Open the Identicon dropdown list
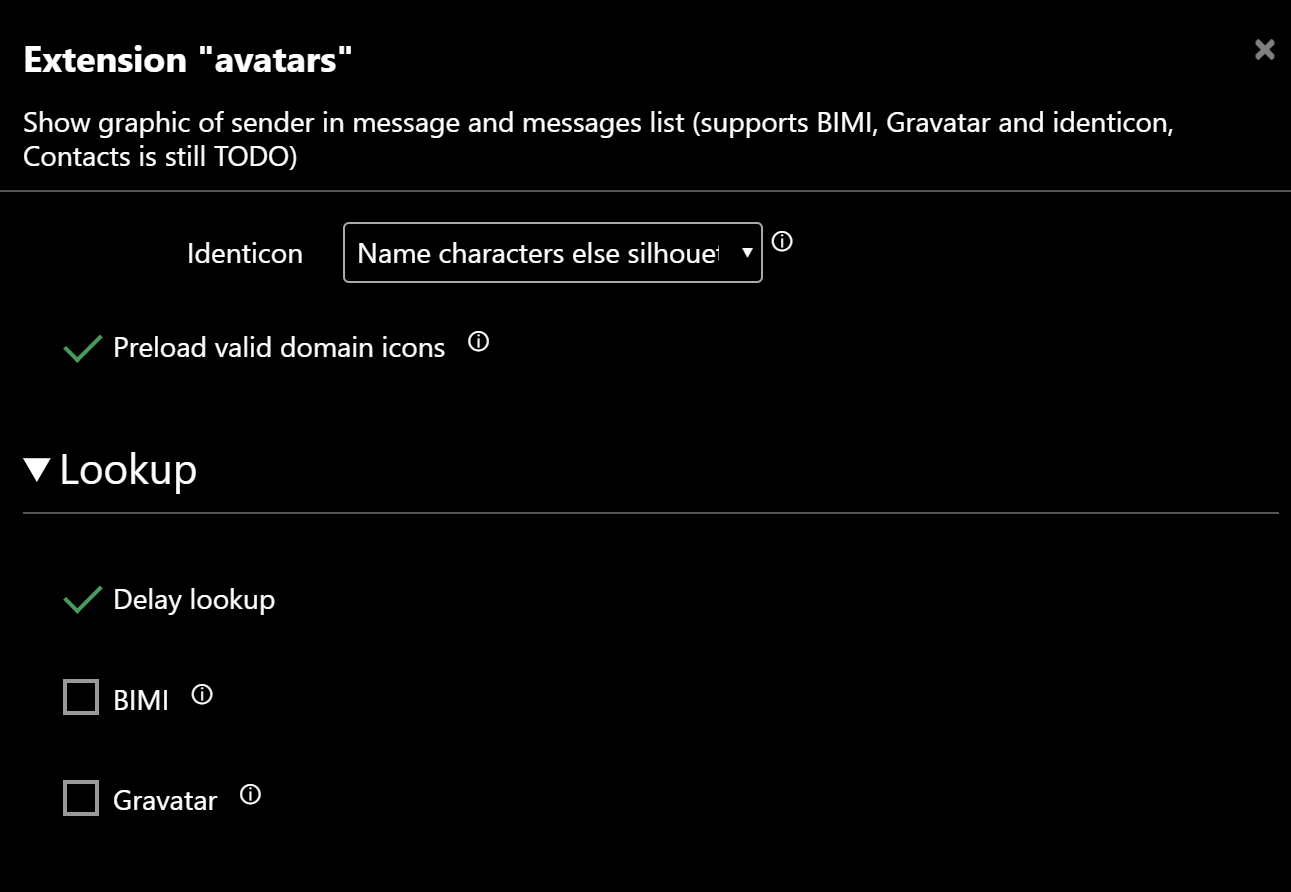This screenshot has width=1291, height=892. pyautogui.click(x=553, y=253)
